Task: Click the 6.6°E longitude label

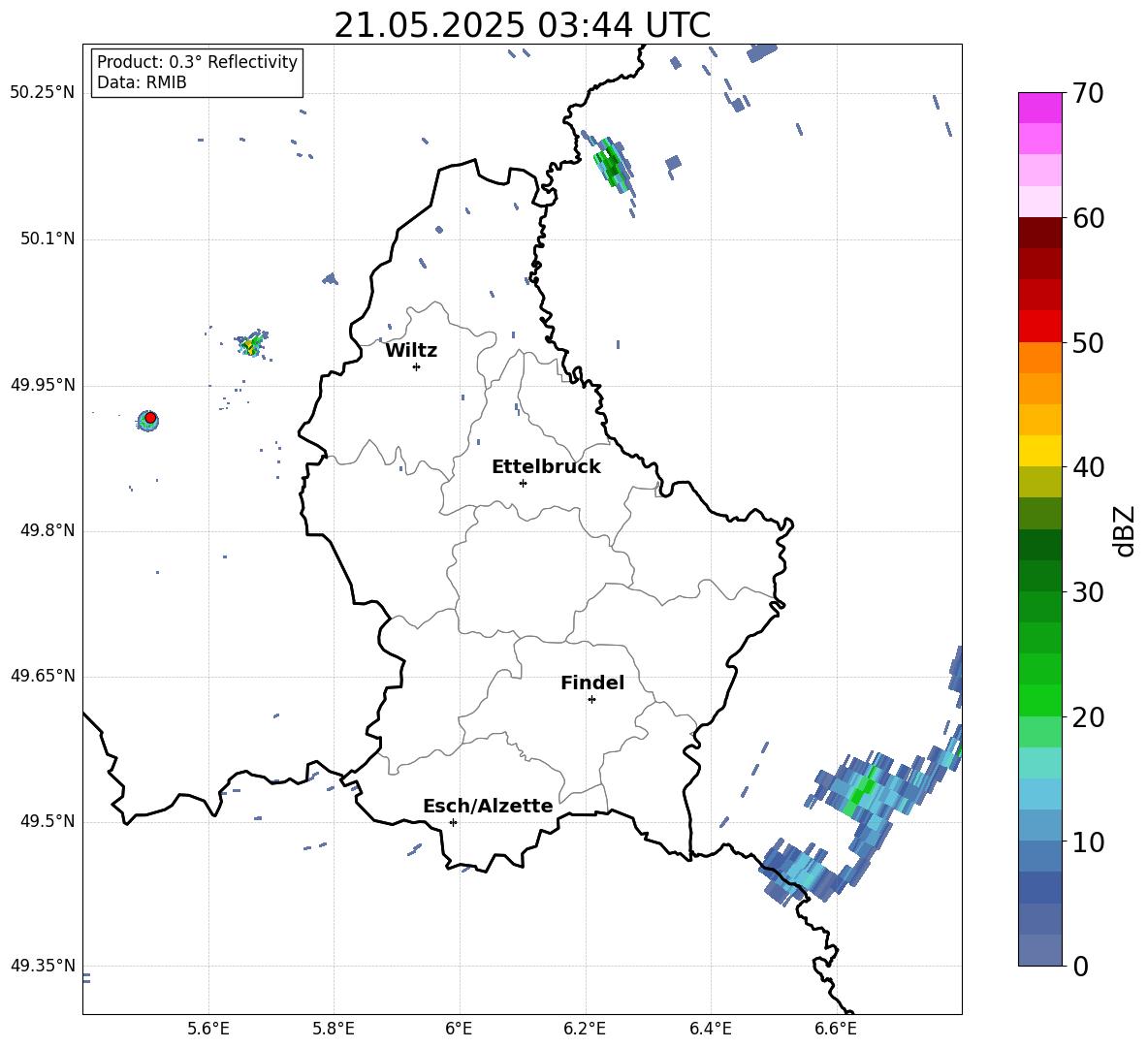Action: (836, 1029)
